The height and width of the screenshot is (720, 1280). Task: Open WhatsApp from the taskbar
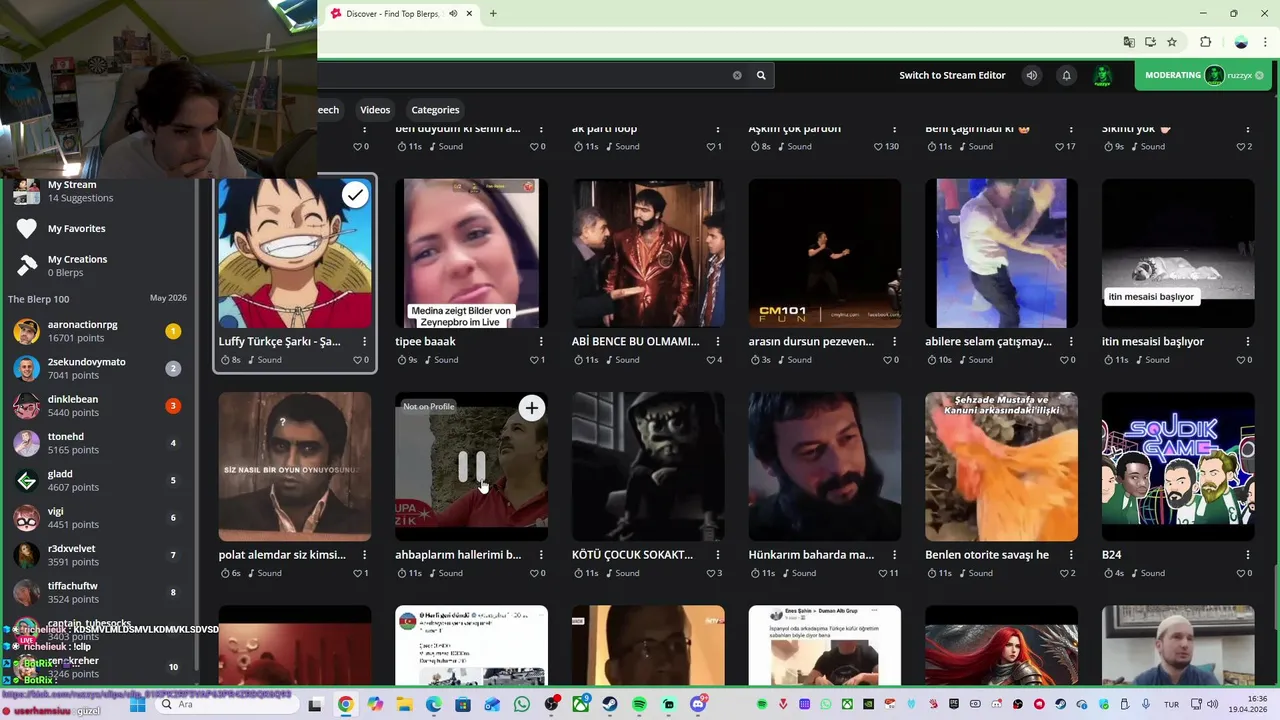[x=522, y=705]
